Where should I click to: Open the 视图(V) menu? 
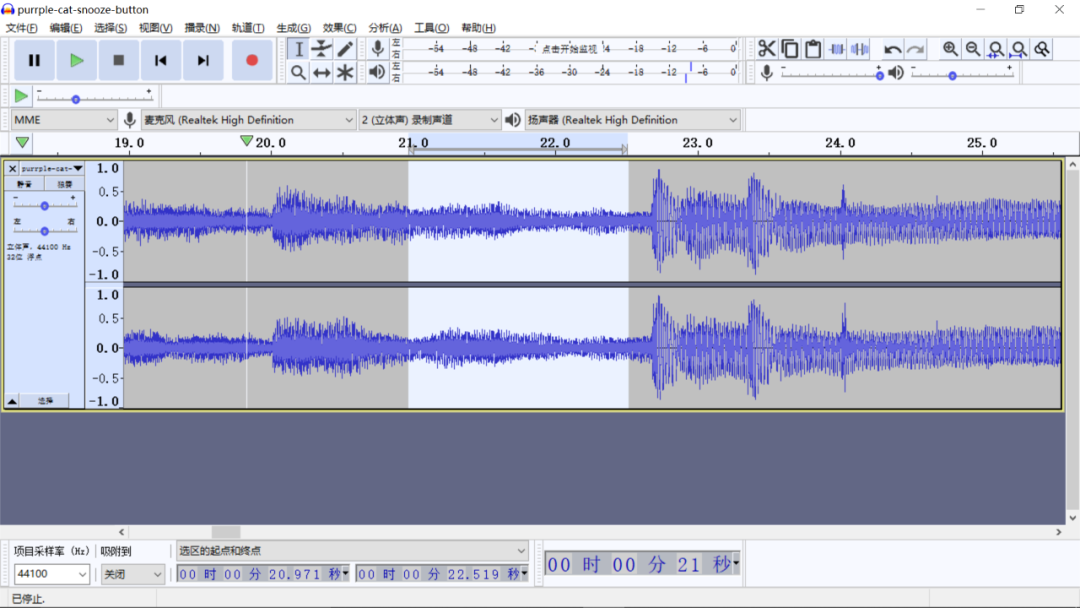click(155, 28)
